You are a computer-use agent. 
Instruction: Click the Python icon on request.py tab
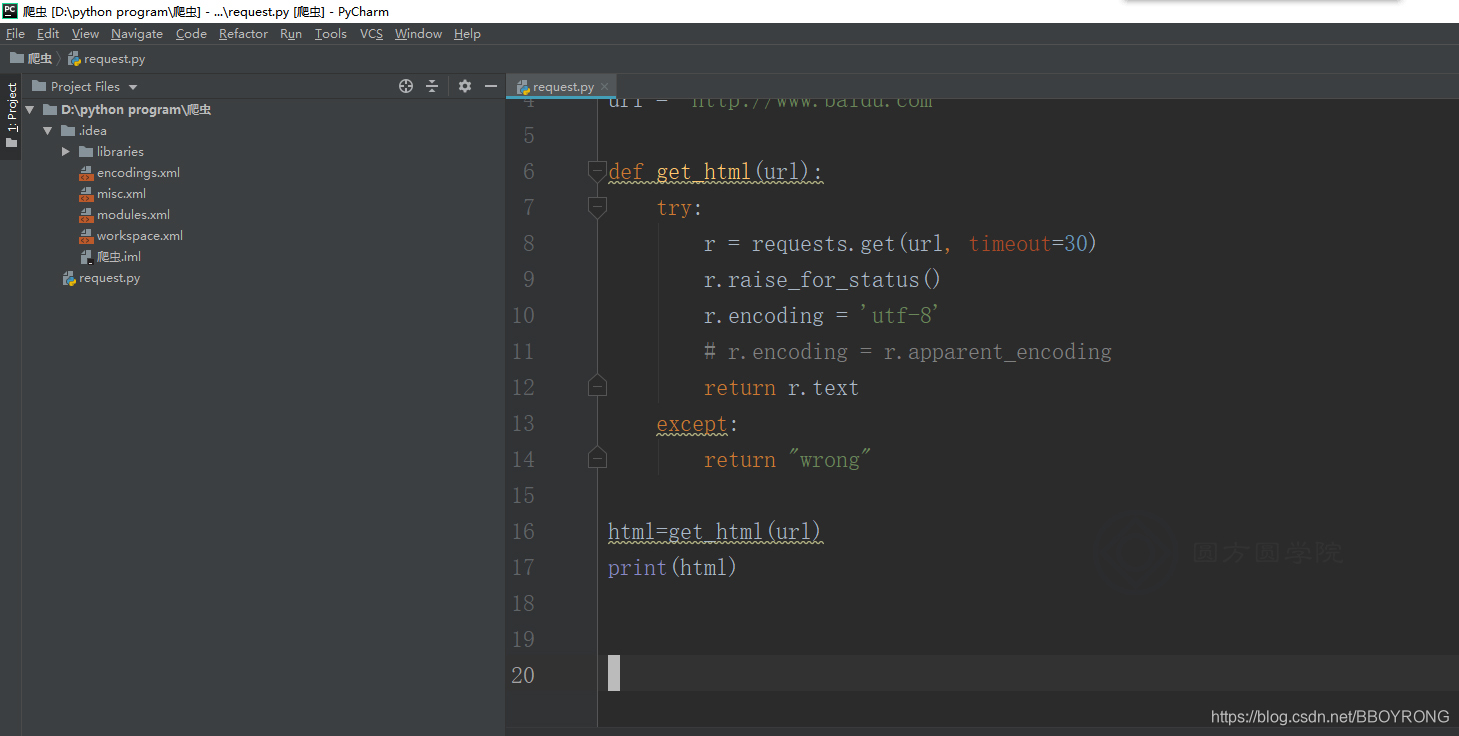pyautogui.click(x=522, y=87)
